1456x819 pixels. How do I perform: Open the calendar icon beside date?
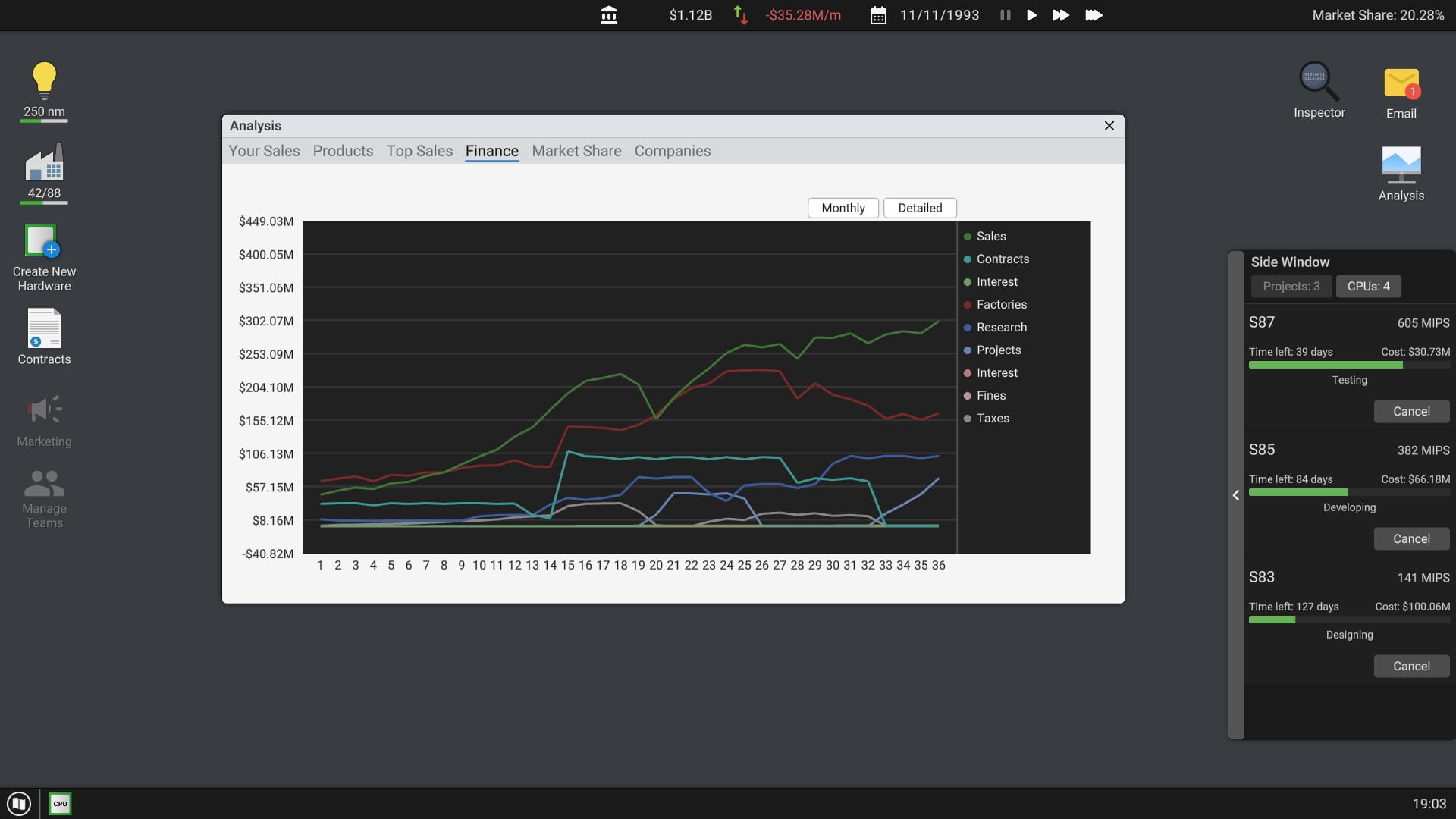877,16
